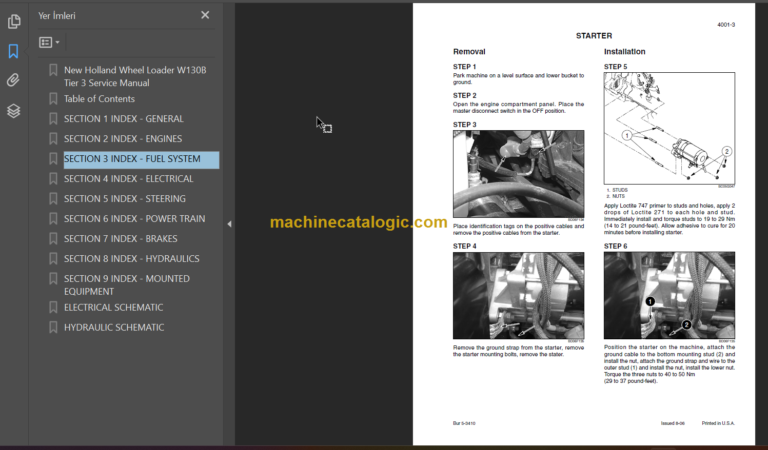Select SECTION 3 INDEX - FUEL SYSTEM bookmark
Viewport: 768px width, 450px height.
(141, 159)
